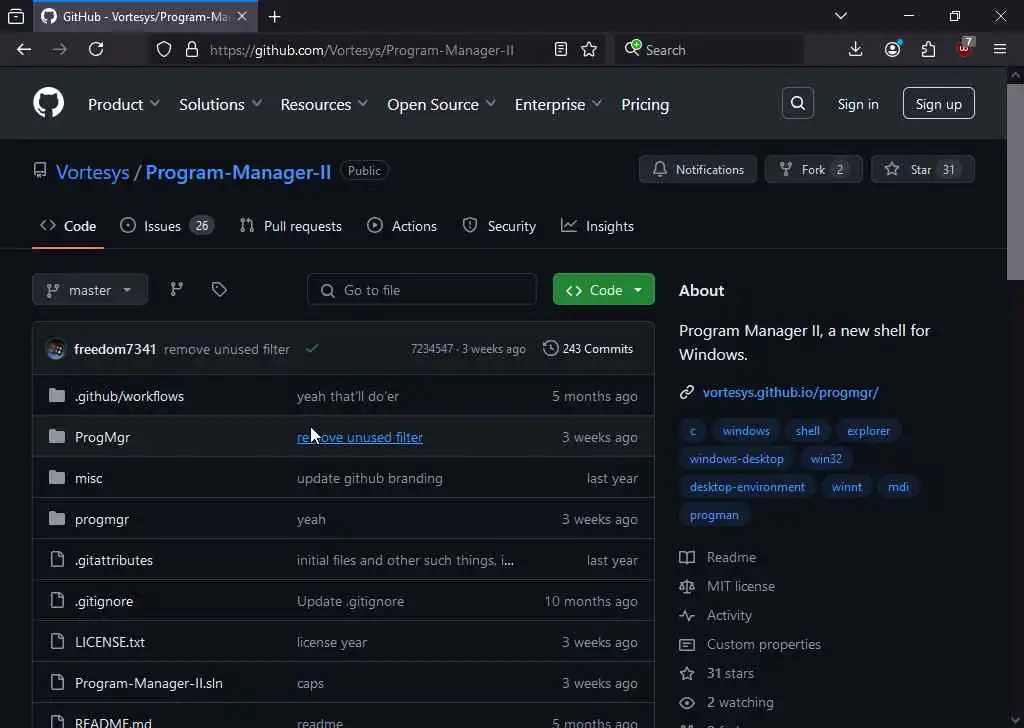This screenshot has height=728, width=1024.
Task: Open the 243 Commits history link
Action: (x=588, y=349)
